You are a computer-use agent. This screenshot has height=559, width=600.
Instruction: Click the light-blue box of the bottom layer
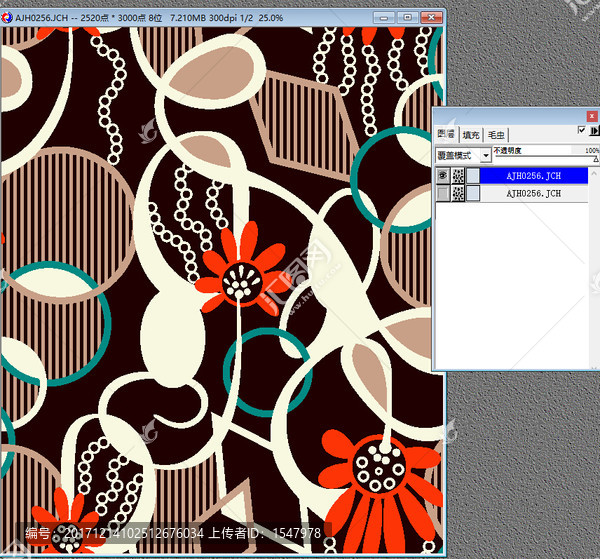click(473, 193)
